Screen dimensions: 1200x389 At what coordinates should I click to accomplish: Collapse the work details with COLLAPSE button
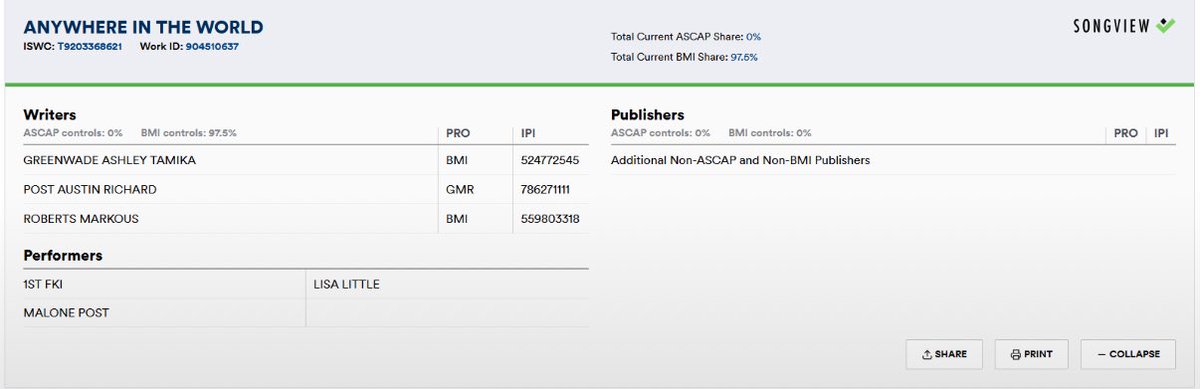click(x=1128, y=354)
